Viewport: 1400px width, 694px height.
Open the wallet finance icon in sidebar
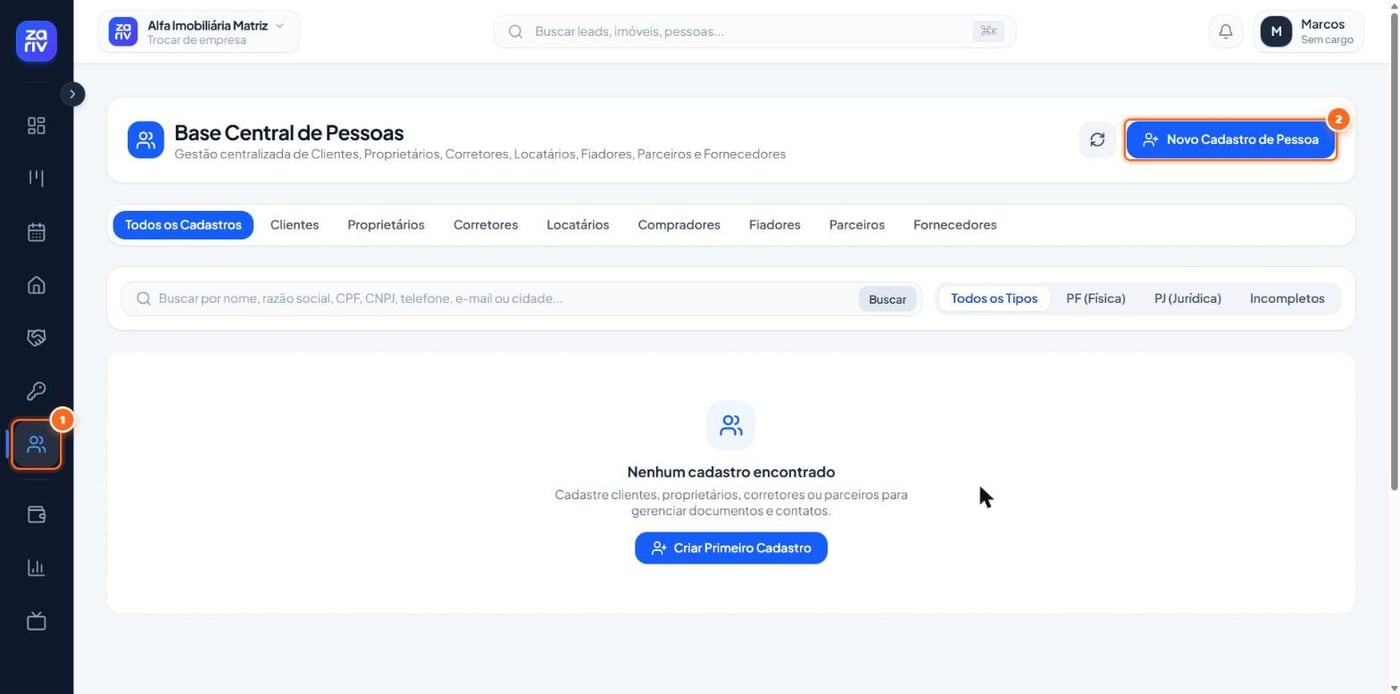point(36,514)
